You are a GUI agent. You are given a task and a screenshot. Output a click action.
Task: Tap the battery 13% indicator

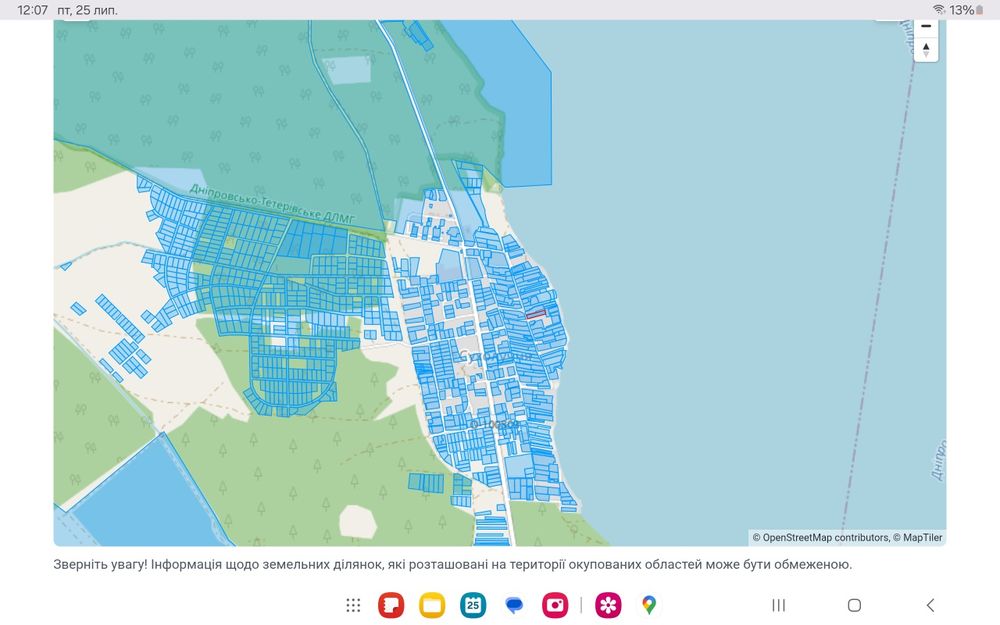coord(966,10)
